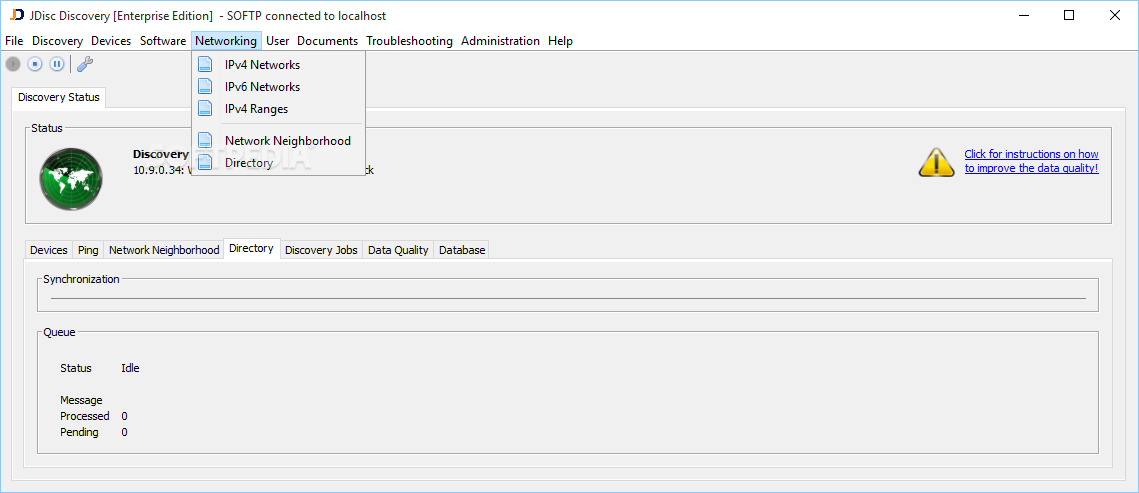This screenshot has height=493, width=1139.
Task: Close the JDisc Discovery window
Action: (x=1114, y=15)
